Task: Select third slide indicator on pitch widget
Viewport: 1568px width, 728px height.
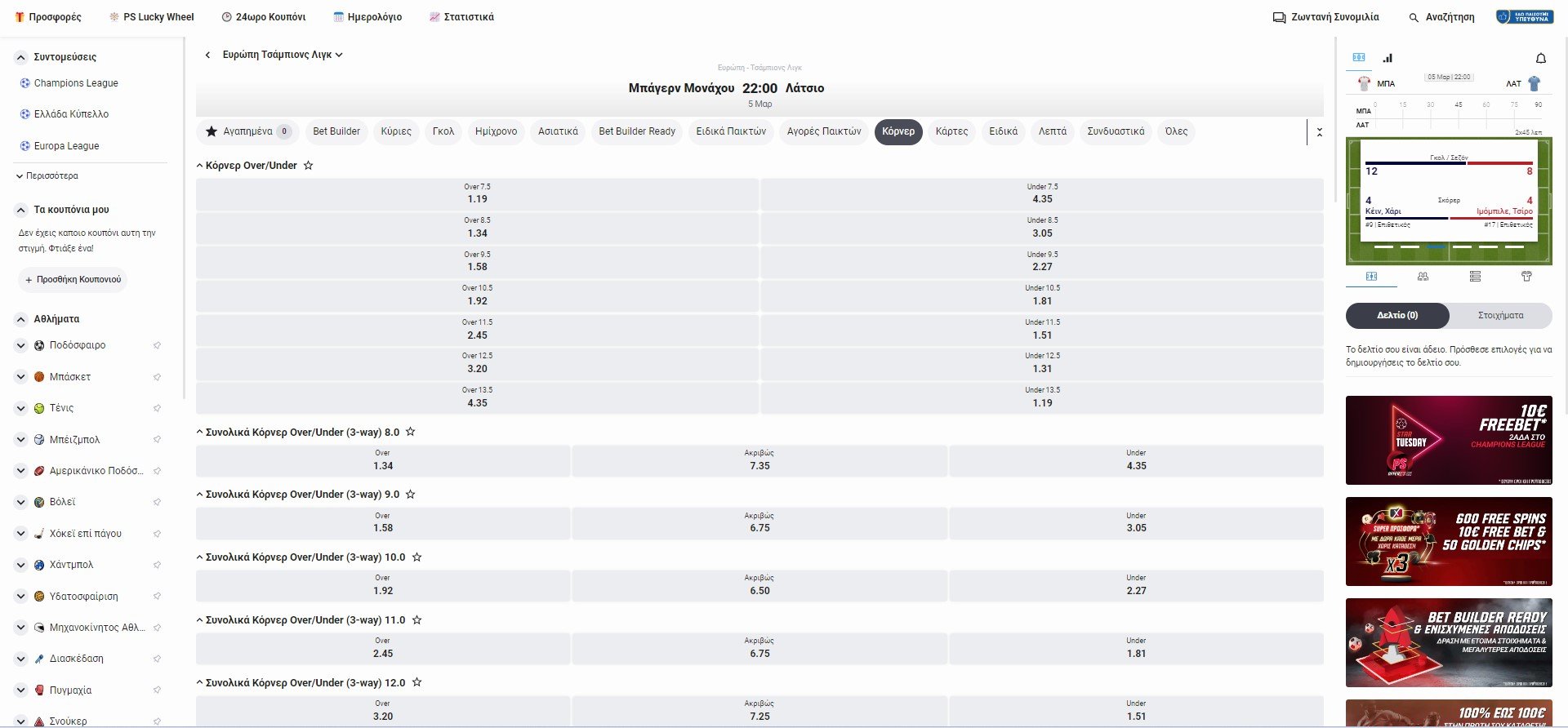Action: pos(1436,246)
